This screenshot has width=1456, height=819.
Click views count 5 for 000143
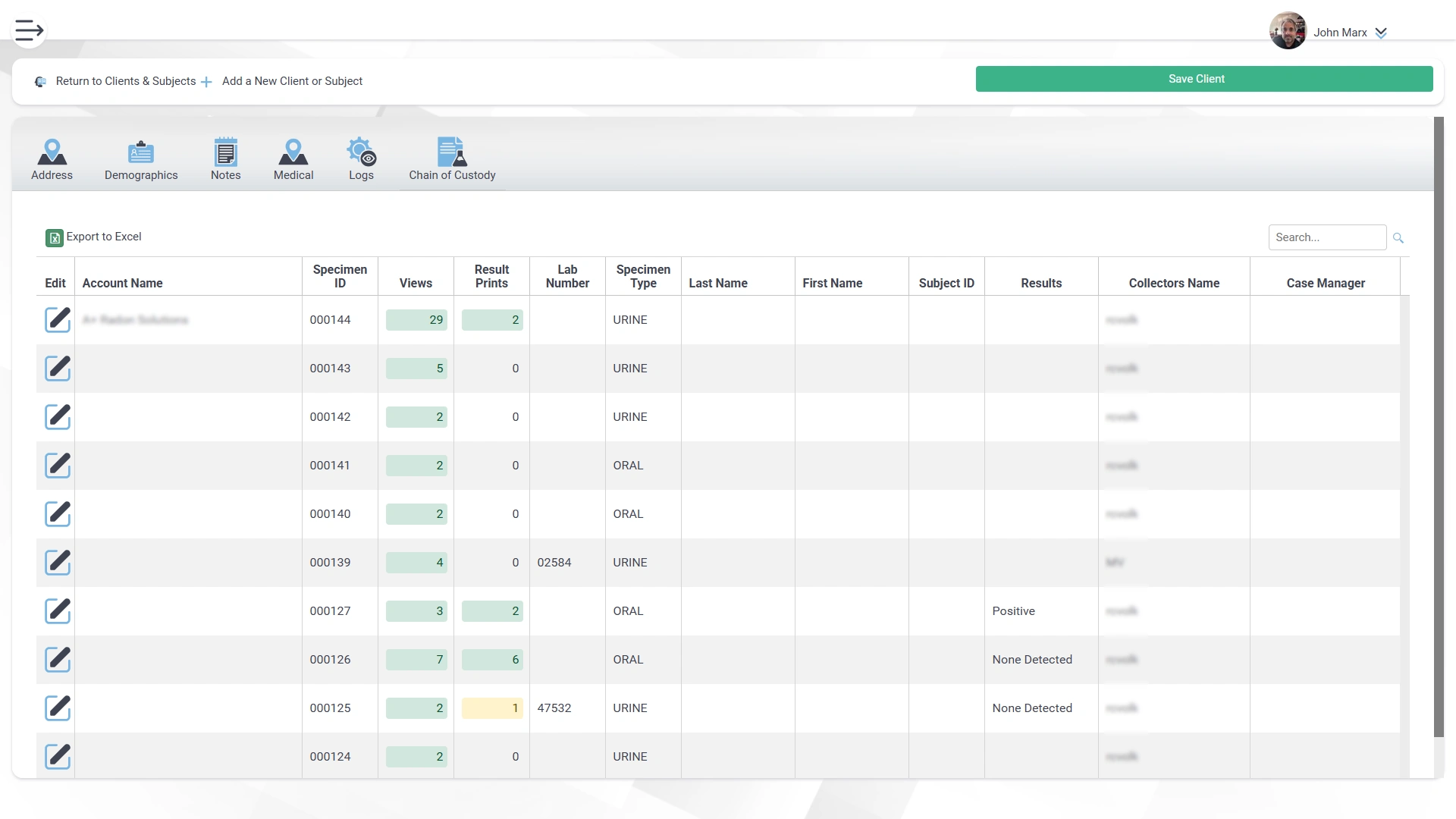coord(416,369)
